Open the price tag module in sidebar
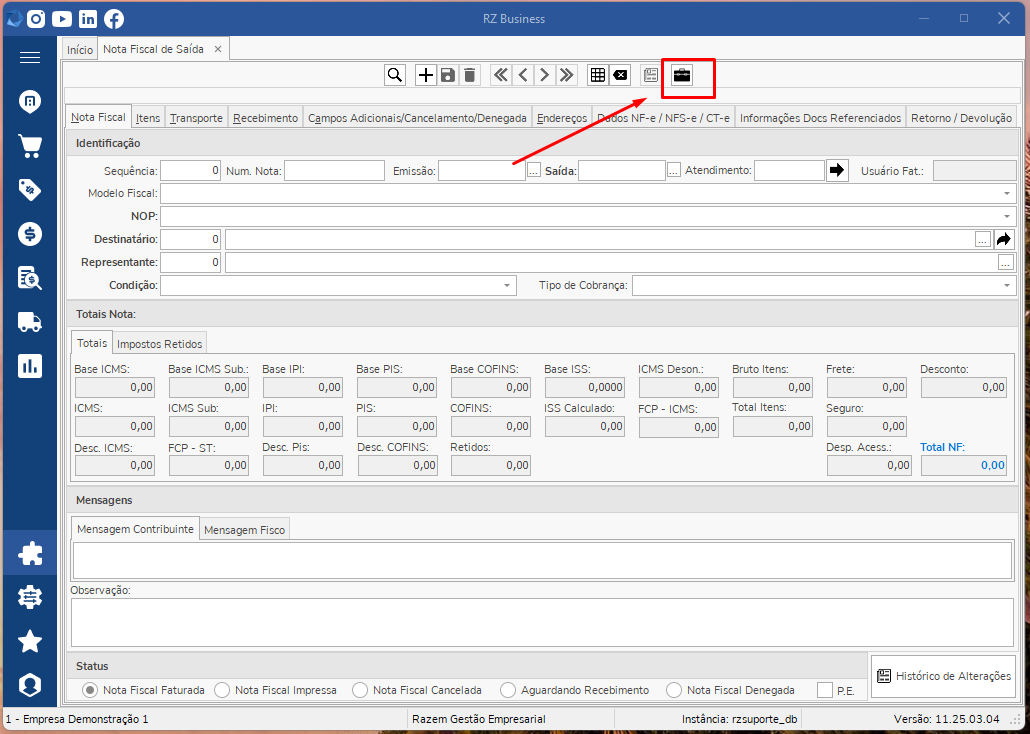 pyautogui.click(x=30, y=189)
